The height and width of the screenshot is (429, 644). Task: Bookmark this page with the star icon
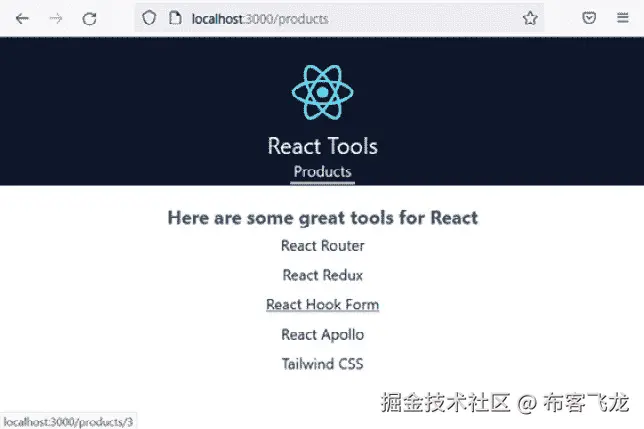click(530, 18)
